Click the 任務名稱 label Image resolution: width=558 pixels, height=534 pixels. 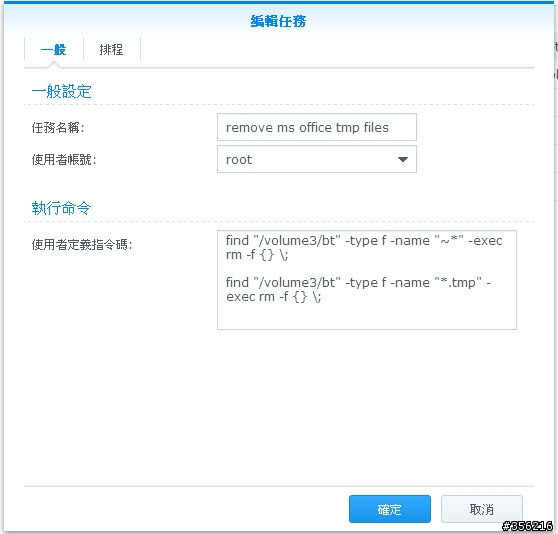click(x=58, y=127)
